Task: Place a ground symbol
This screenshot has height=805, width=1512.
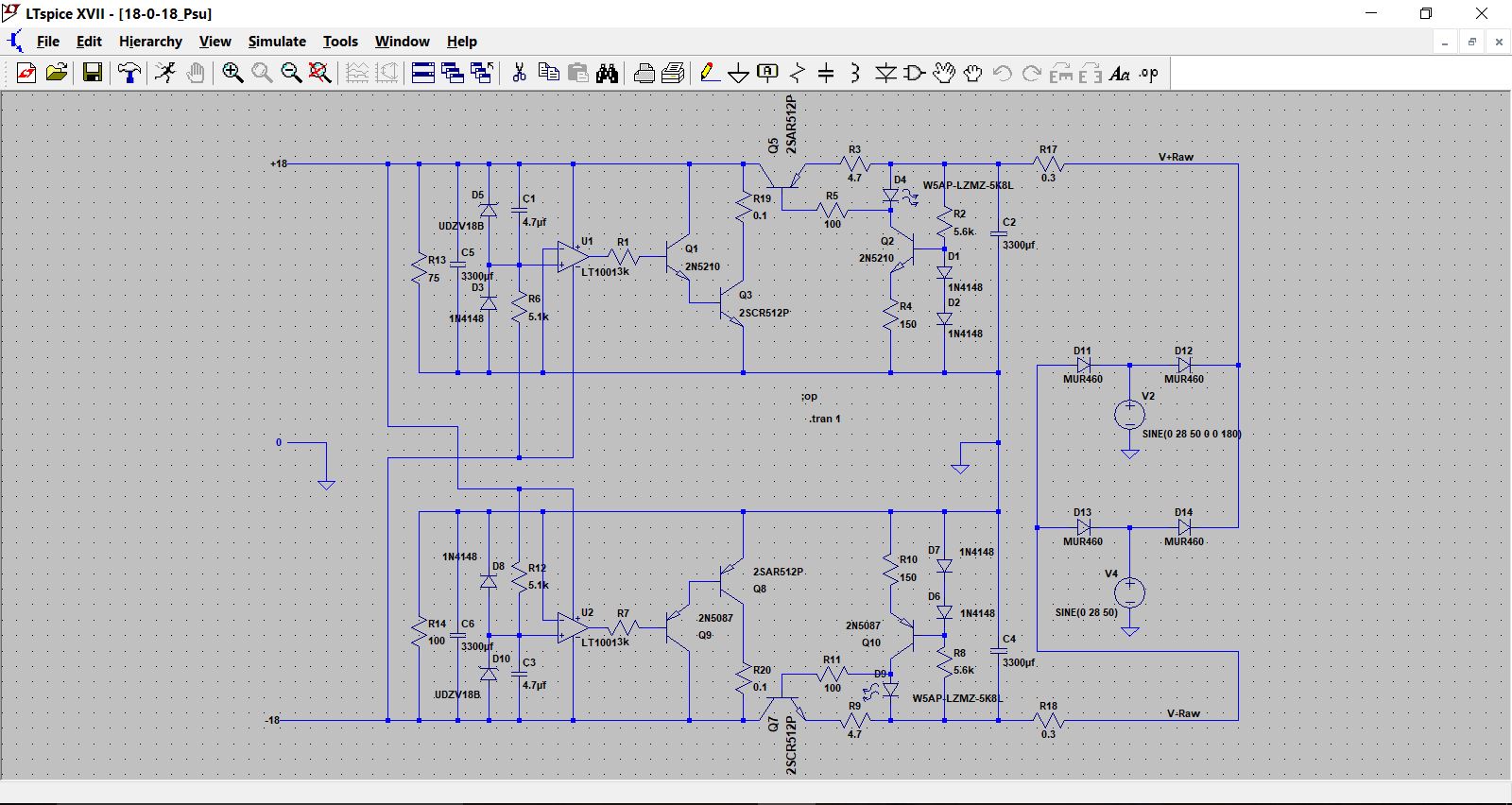Action: (x=739, y=73)
